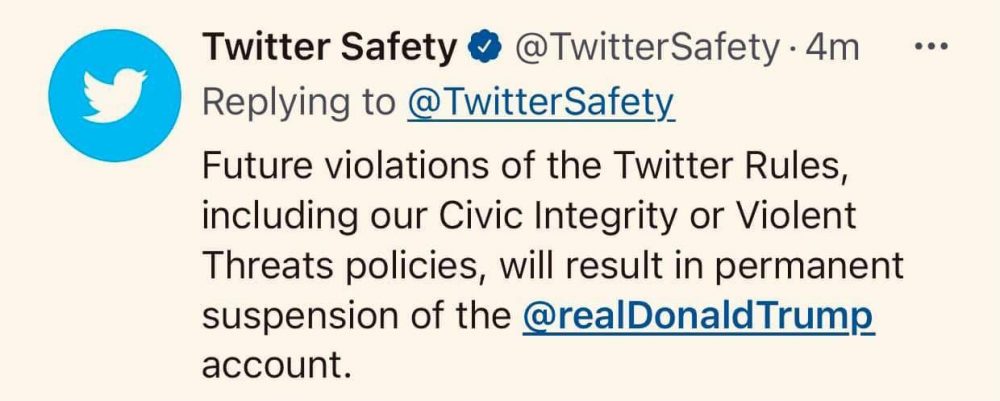Click the gray @TwitterSafety handle beside name
The height and width of the screenshot is (401, 1000).
[644, 47]
